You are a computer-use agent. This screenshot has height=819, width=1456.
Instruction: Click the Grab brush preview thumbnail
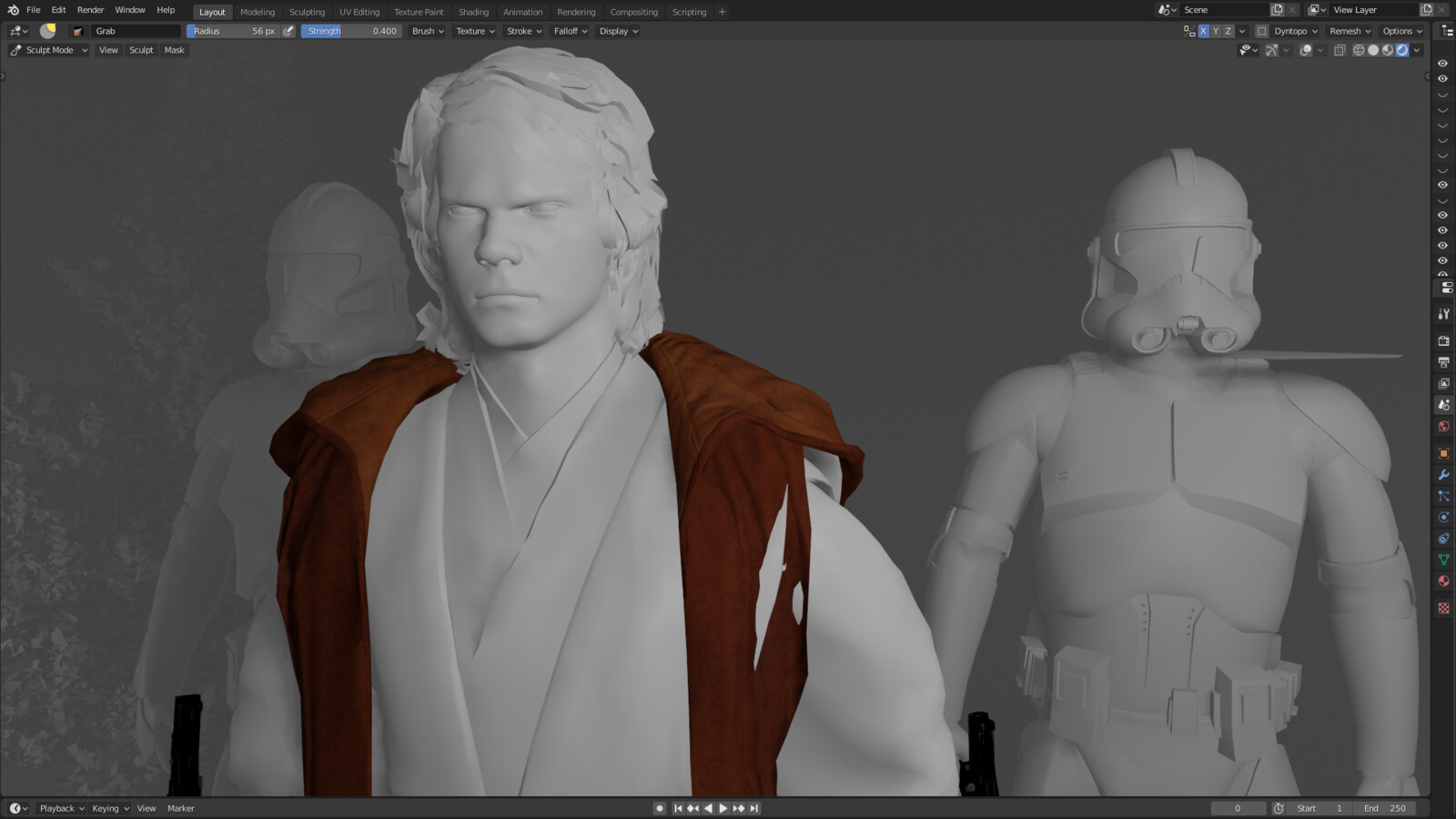[48, 31]
